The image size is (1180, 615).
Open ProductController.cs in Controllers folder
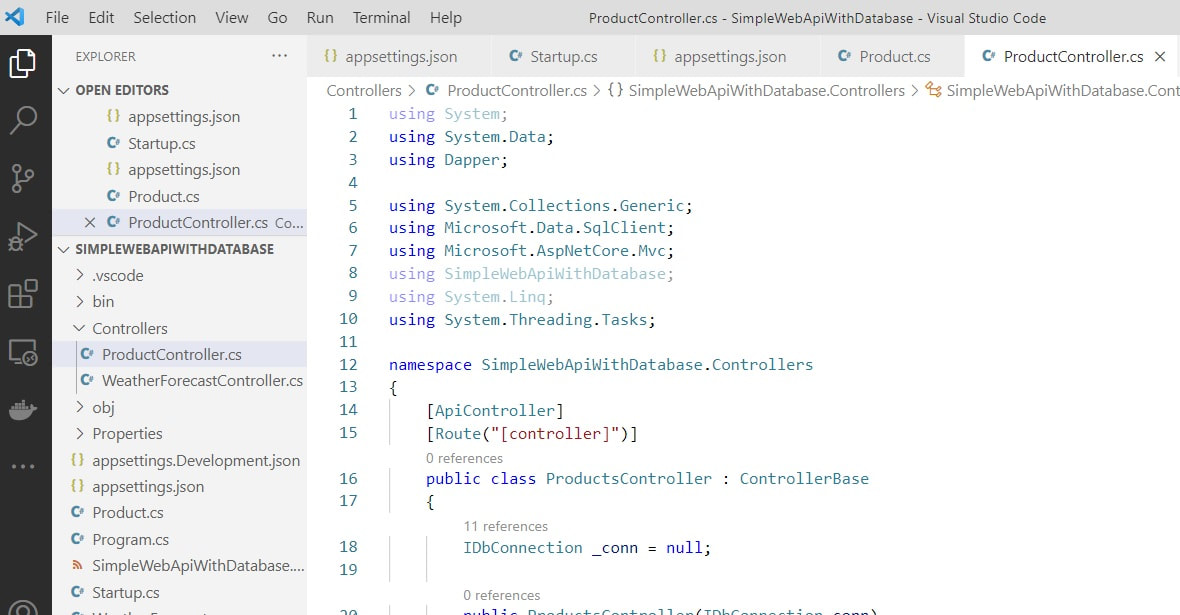(x=180, y=355)
